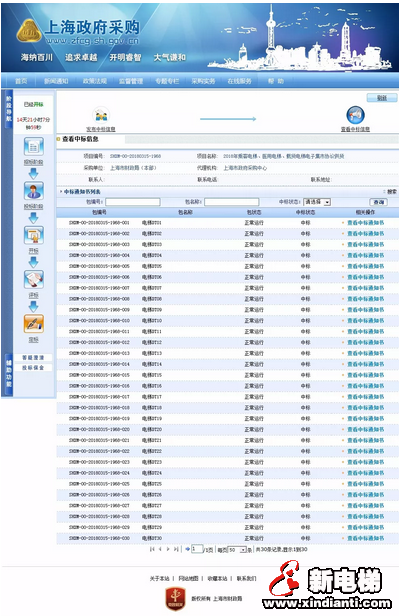Open the 联系我们 footer link
Screen dimensions: 400x616
[x=246, y=579]
